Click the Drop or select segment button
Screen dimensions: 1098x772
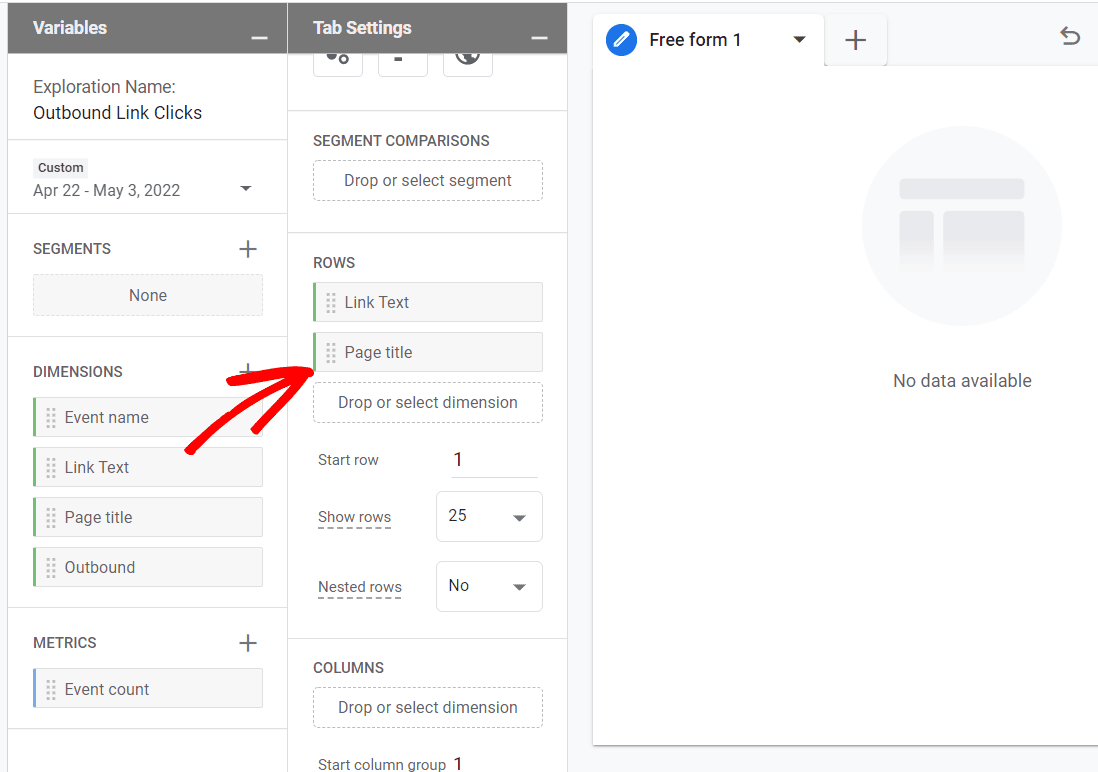coord(427,180)
